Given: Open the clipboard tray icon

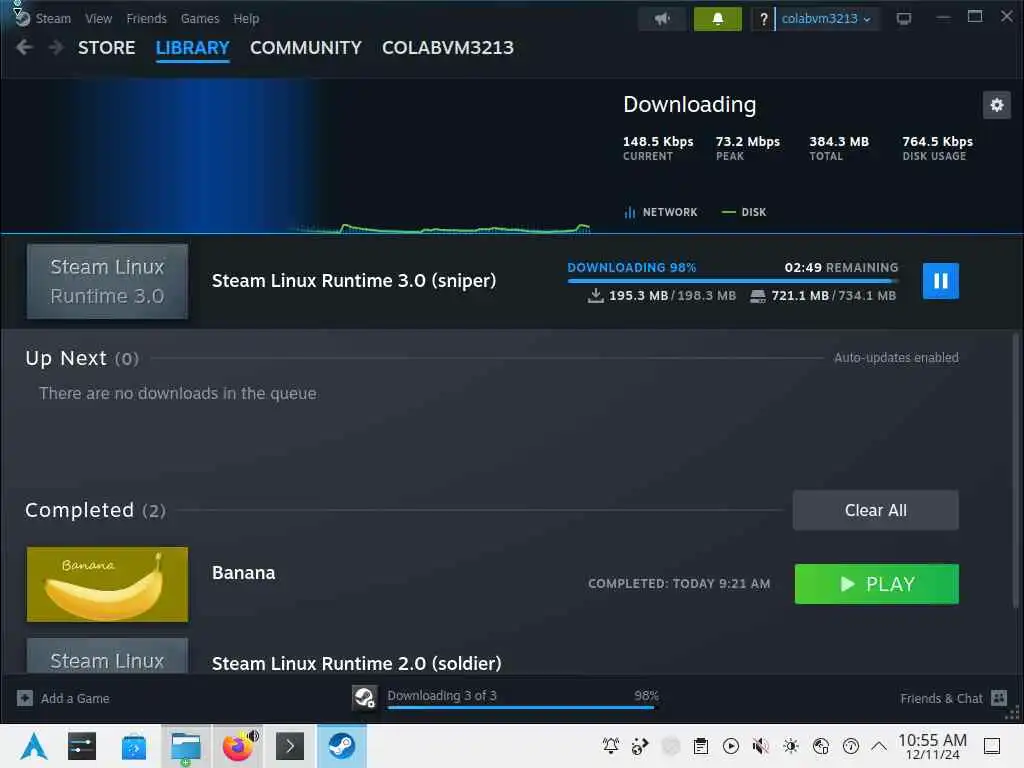Looking at the screenshot, I should coord(701,746).
